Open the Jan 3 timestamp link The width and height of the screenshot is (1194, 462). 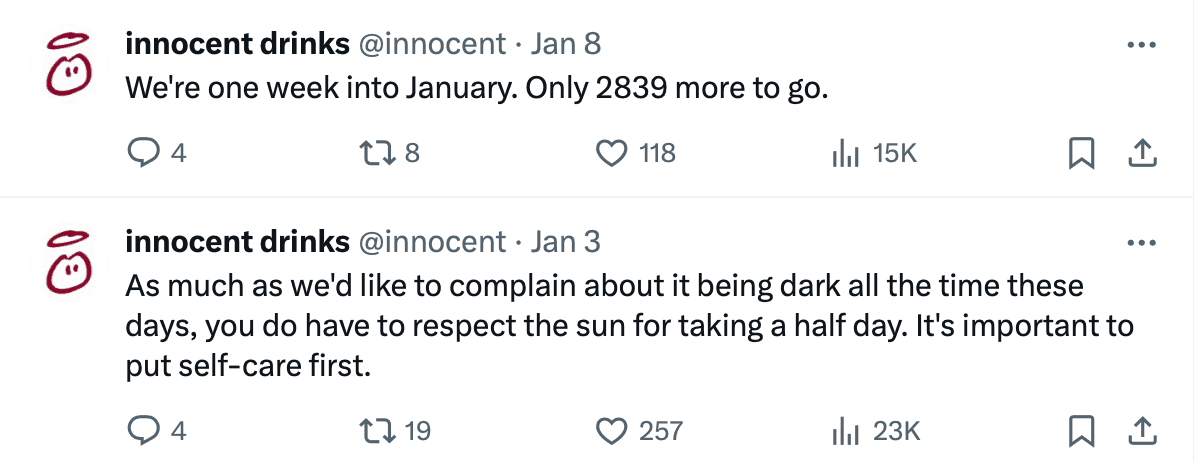[x=565, y=242]
